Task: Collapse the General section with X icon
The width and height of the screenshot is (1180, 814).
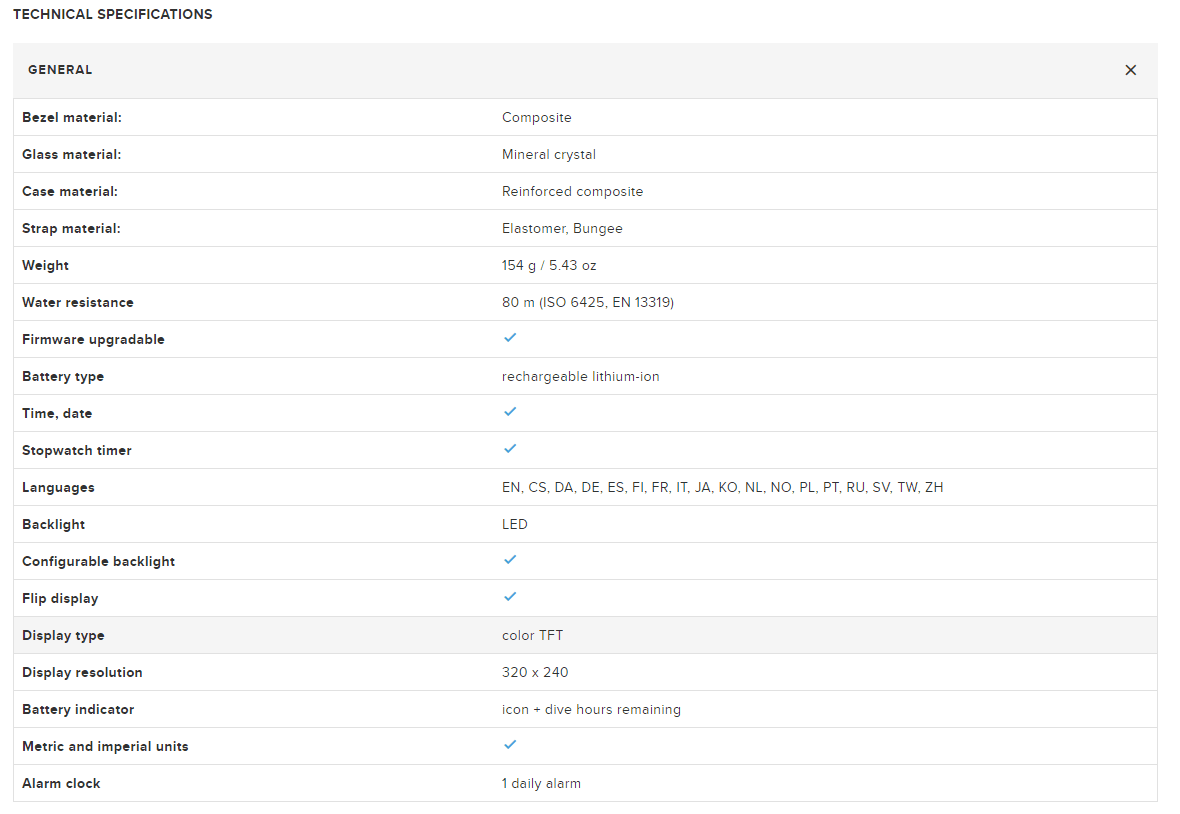Action: click(x=1130, y=70)
